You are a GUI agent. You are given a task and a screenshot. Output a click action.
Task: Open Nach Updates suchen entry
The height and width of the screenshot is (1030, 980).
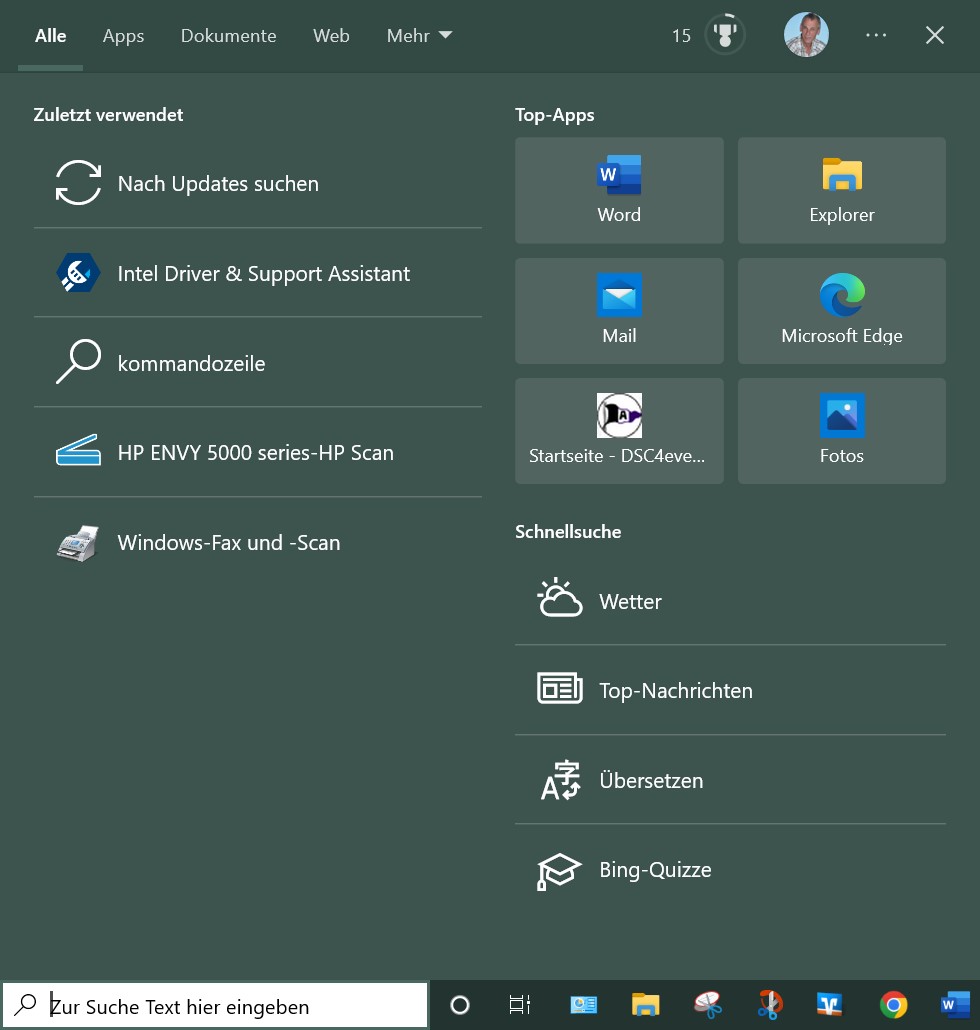[x=257, y=183]
